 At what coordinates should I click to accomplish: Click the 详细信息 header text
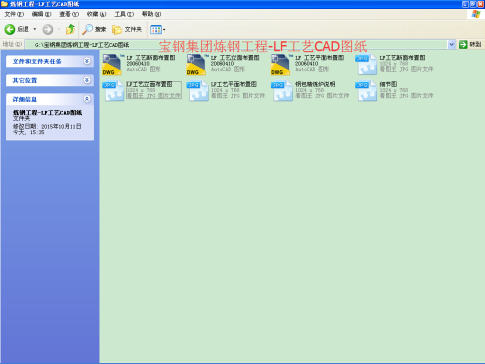25,99
